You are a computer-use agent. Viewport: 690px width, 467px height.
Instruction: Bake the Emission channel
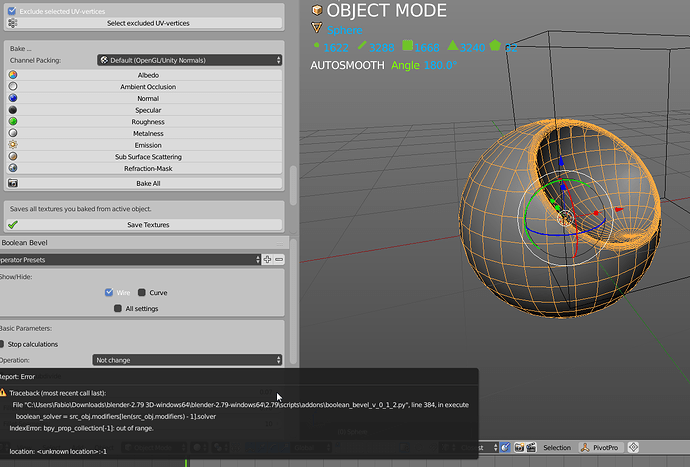144,145
